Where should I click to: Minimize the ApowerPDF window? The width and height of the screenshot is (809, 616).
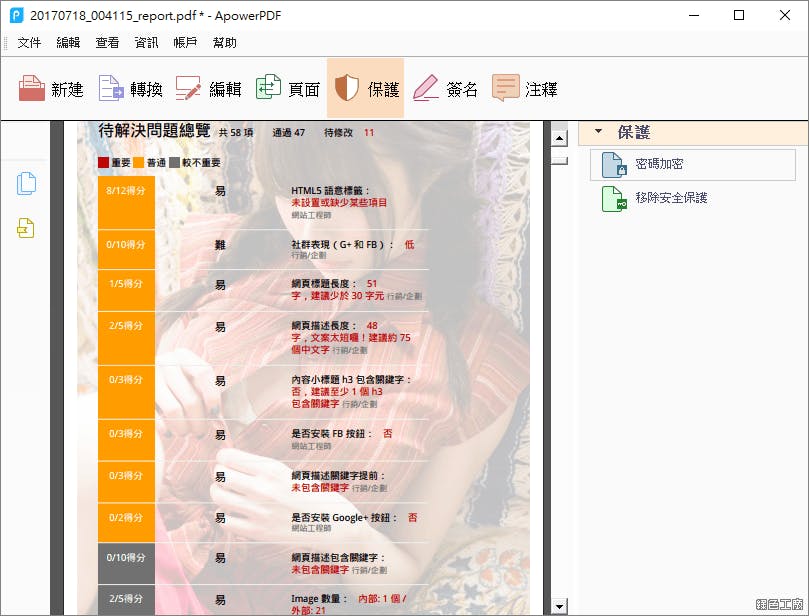pyautogui.click(x=694, y=15)
